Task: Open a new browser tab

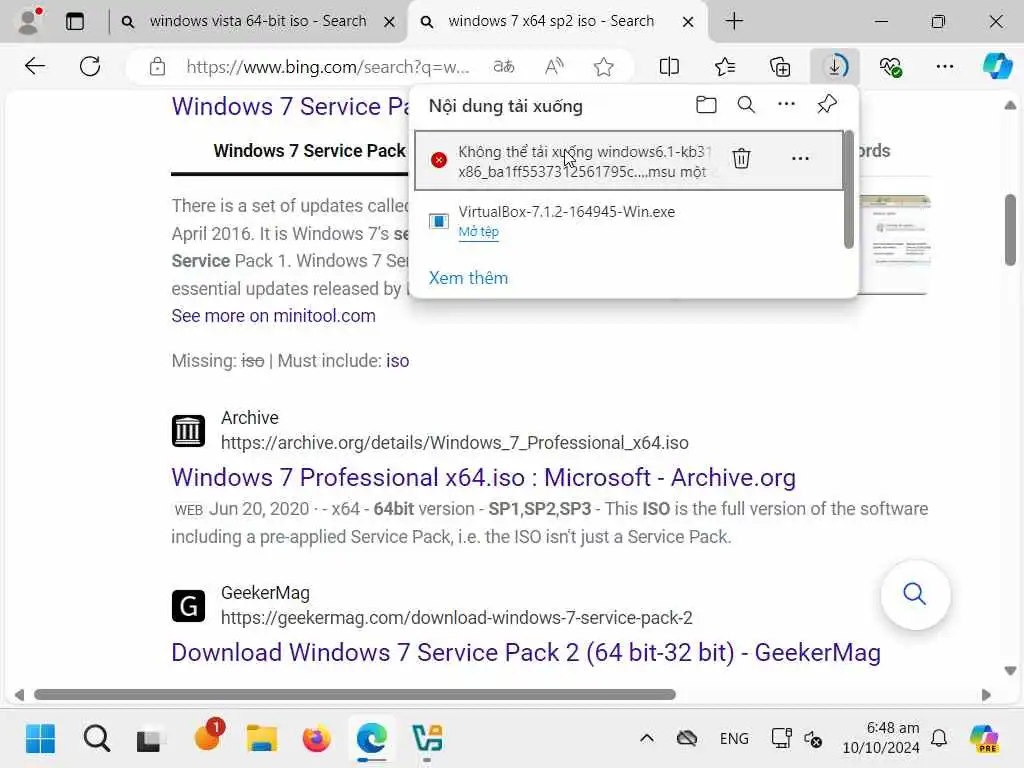Action: tap(734, 22)
